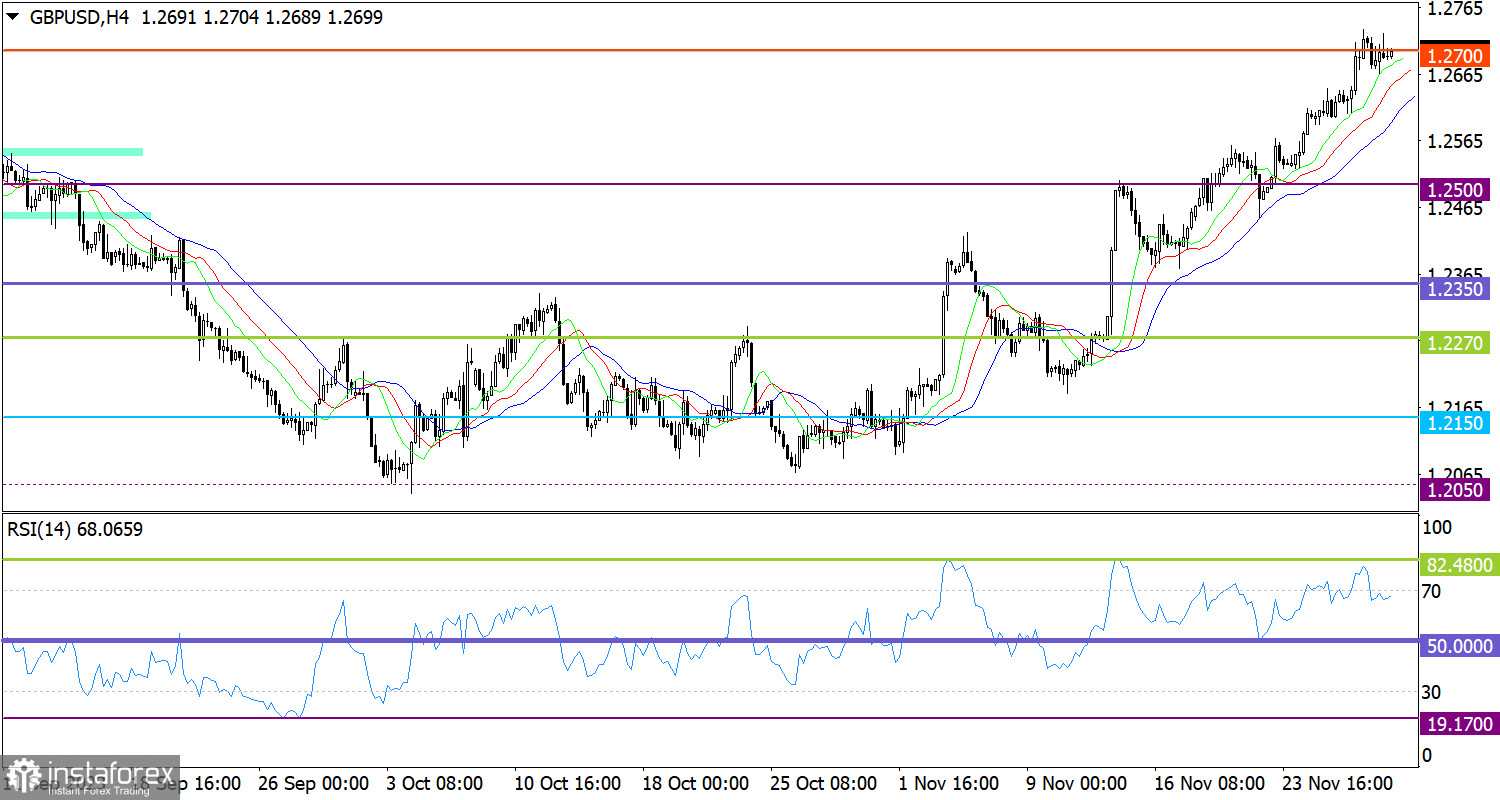Click the 1.2365 price scale value
The width and height of the screenshot is (1500, 800).
coord(1454,274)
